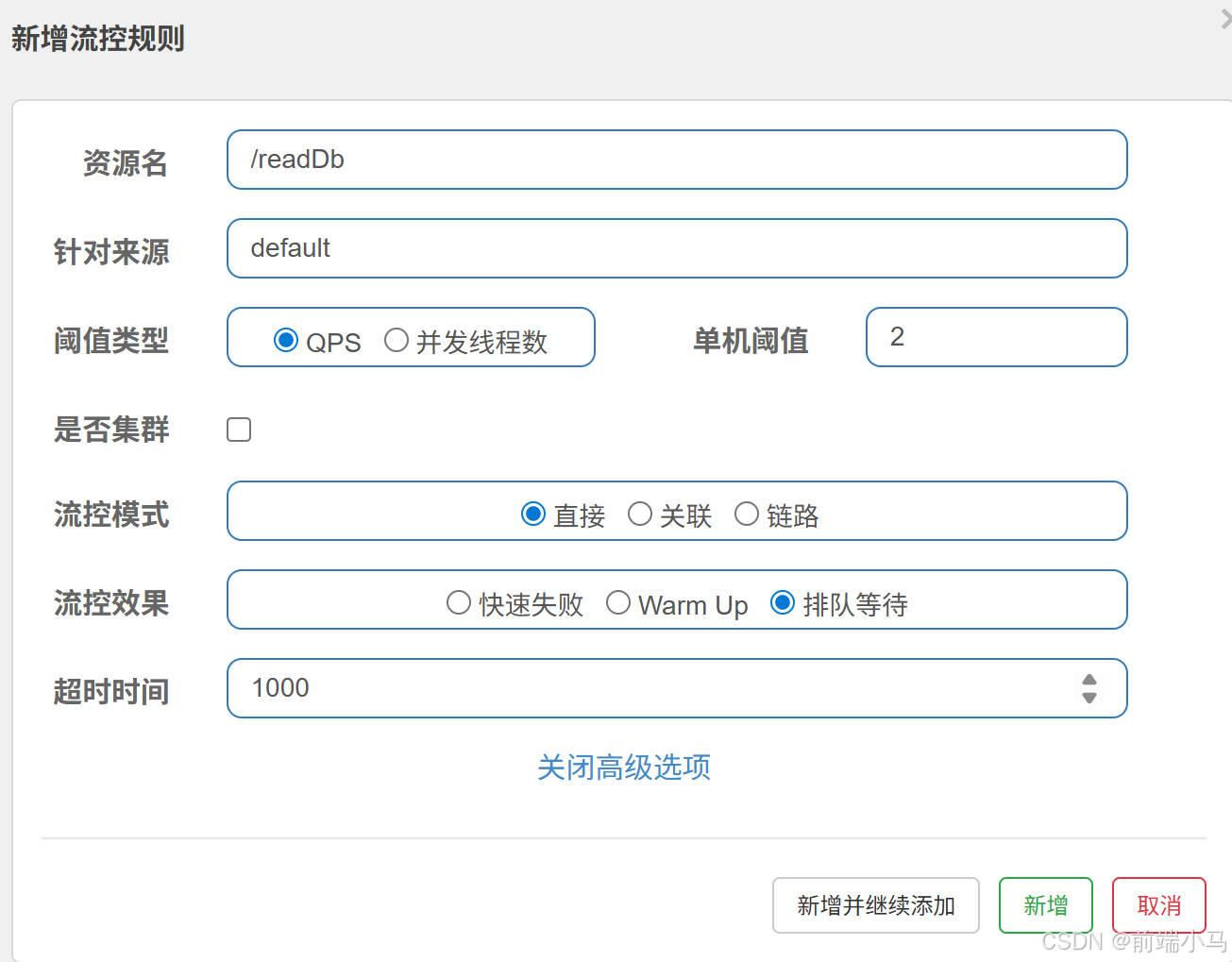Select Warm Up flow control effect
This screenshot has width=1232, height=962.
pos(618,602)
